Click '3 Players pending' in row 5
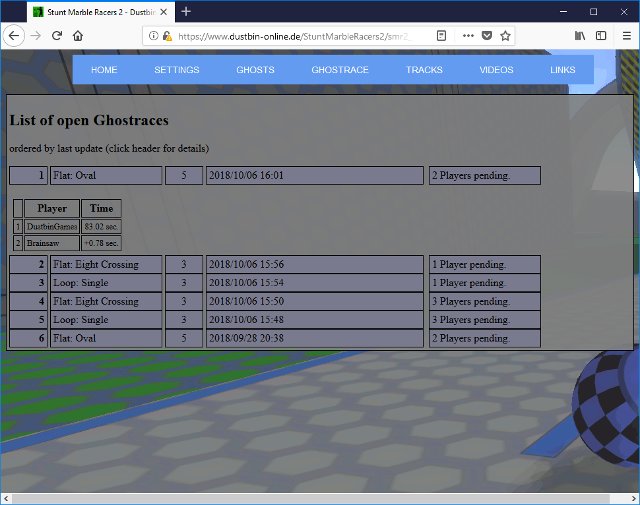Viewport: 640px width, 505px height. pos(485,320)
